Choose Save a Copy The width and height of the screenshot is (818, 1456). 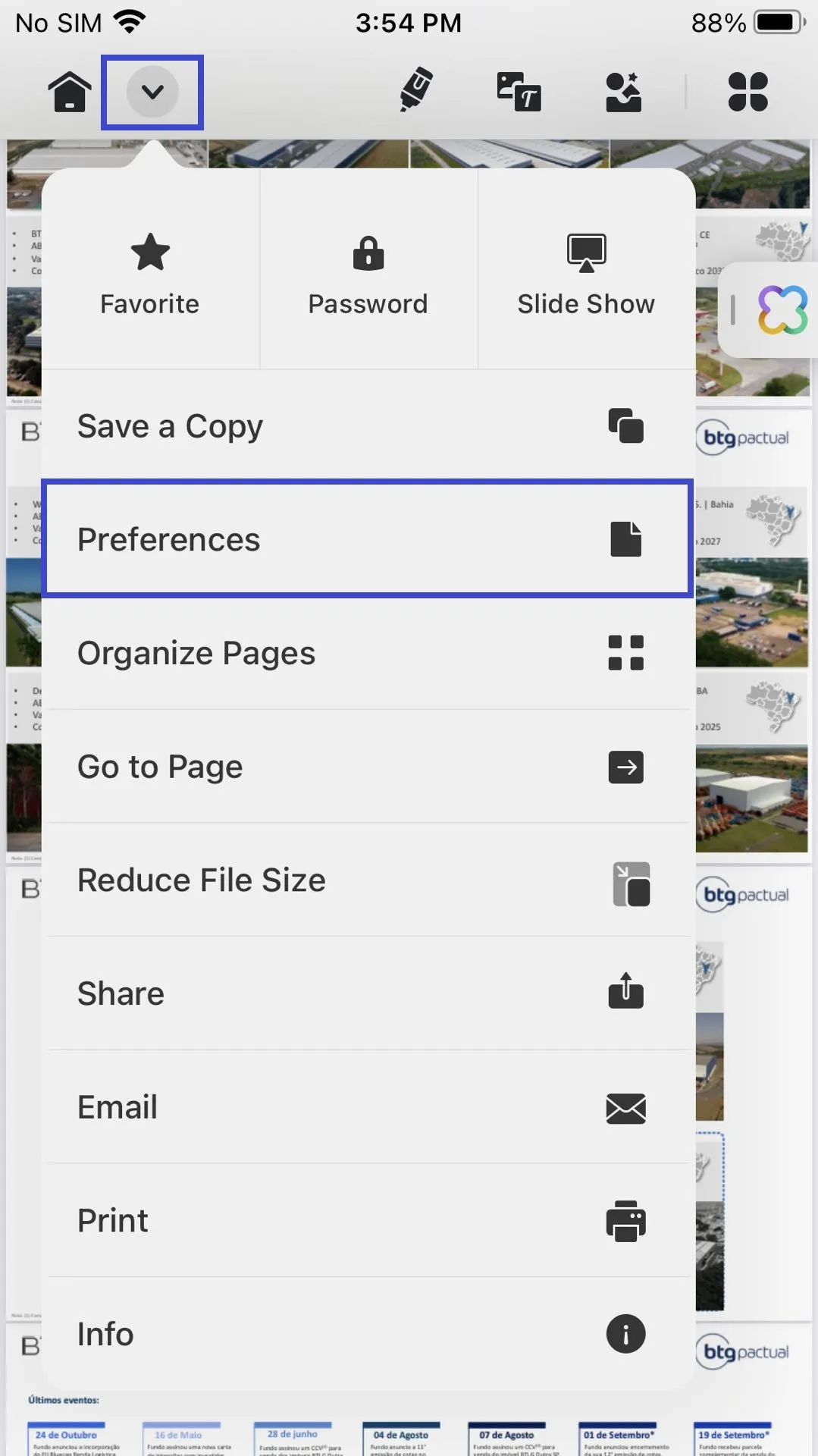click(x=368, y=426)
